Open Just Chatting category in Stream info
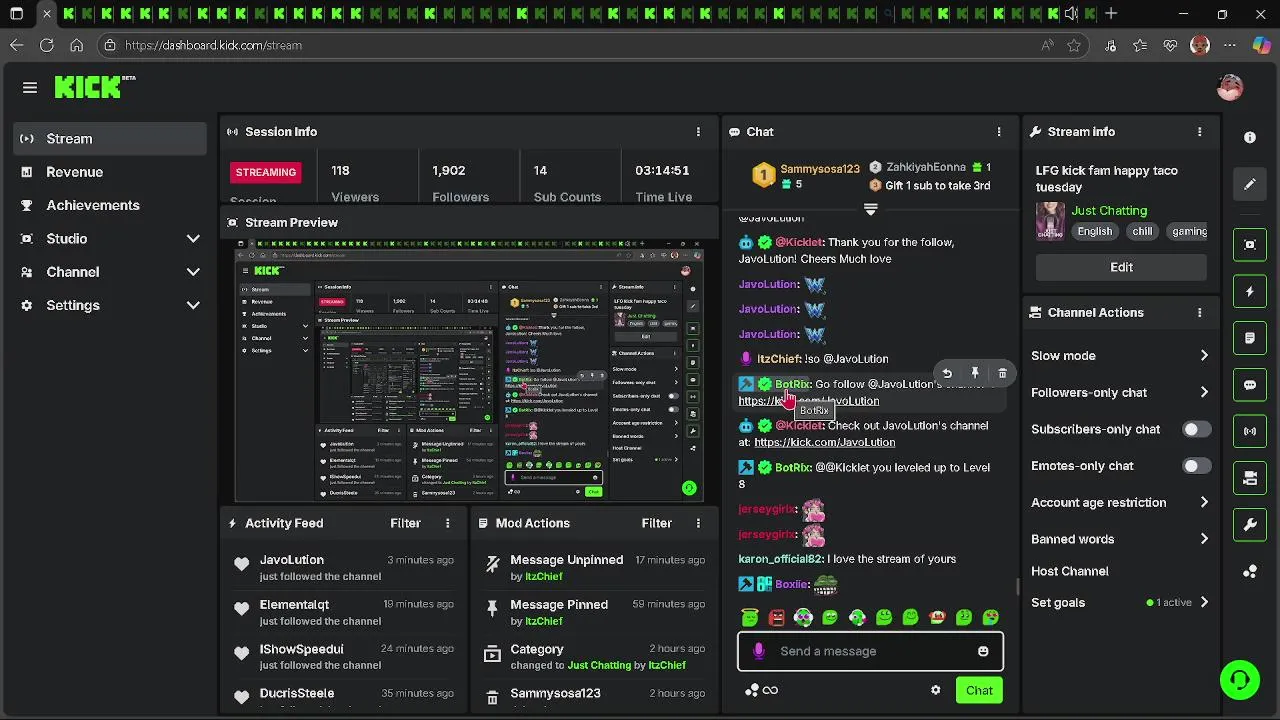This screenshot has width=1280, height=720. click(x=1109, y=211)
